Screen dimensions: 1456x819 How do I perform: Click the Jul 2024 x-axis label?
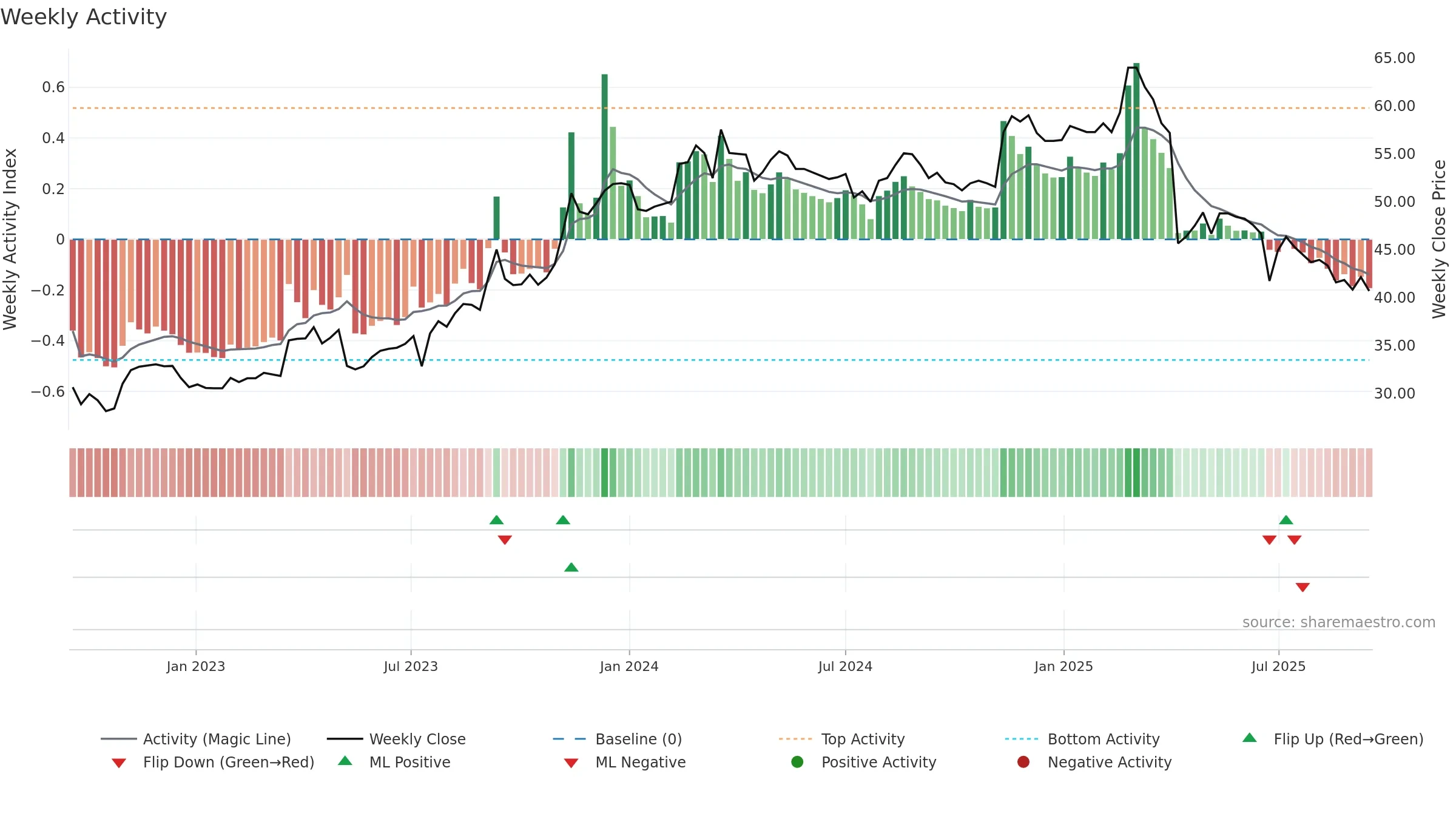pyautogui.click(x=845, y=666)
